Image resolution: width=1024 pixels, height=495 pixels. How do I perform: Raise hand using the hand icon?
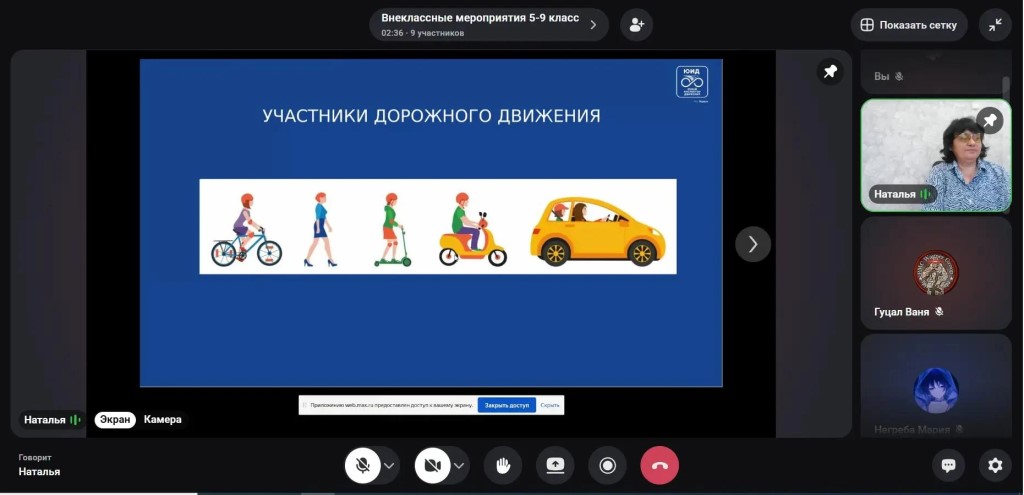pos(503,465)
